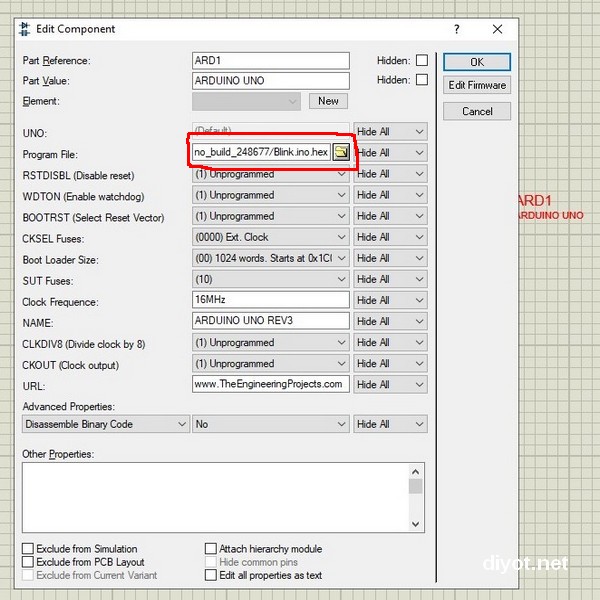The width and height of the screenshot is (600, 600).
Task: Click the Edit Component title bar icon
Action: 24,29
